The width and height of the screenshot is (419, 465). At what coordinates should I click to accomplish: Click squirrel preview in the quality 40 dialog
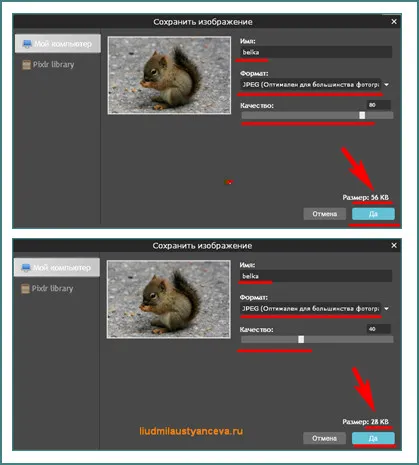pos(169,299)
